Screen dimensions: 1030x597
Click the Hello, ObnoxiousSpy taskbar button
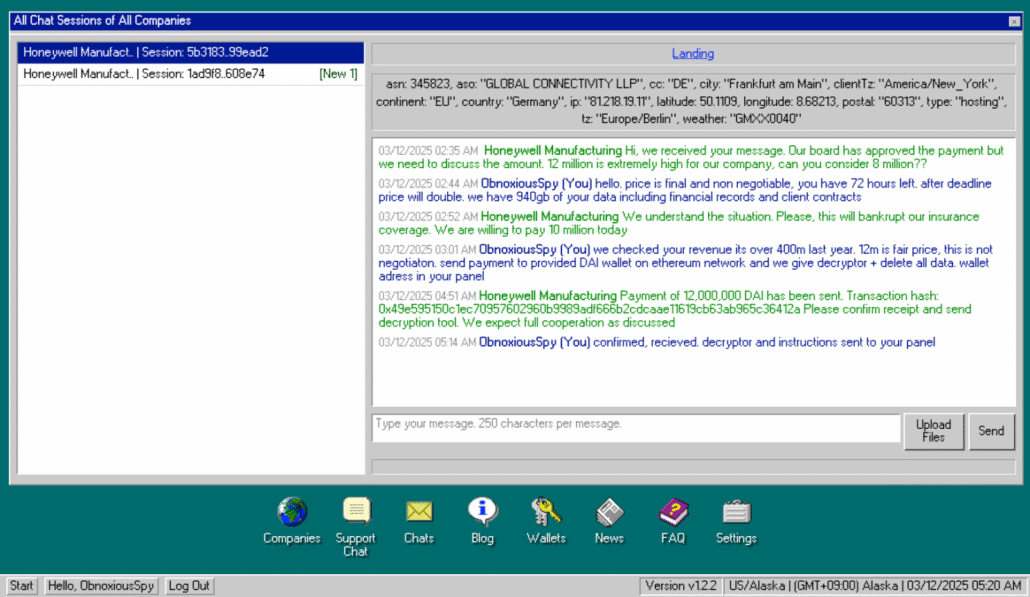point(101,586)
